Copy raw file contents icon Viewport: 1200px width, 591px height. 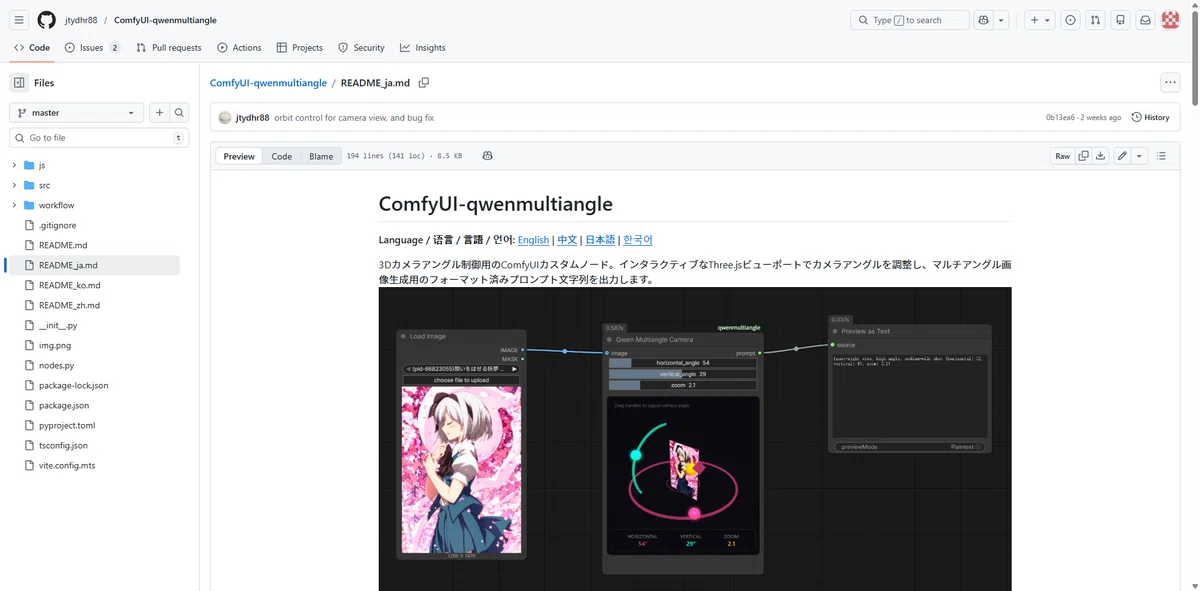(1083, 156)
